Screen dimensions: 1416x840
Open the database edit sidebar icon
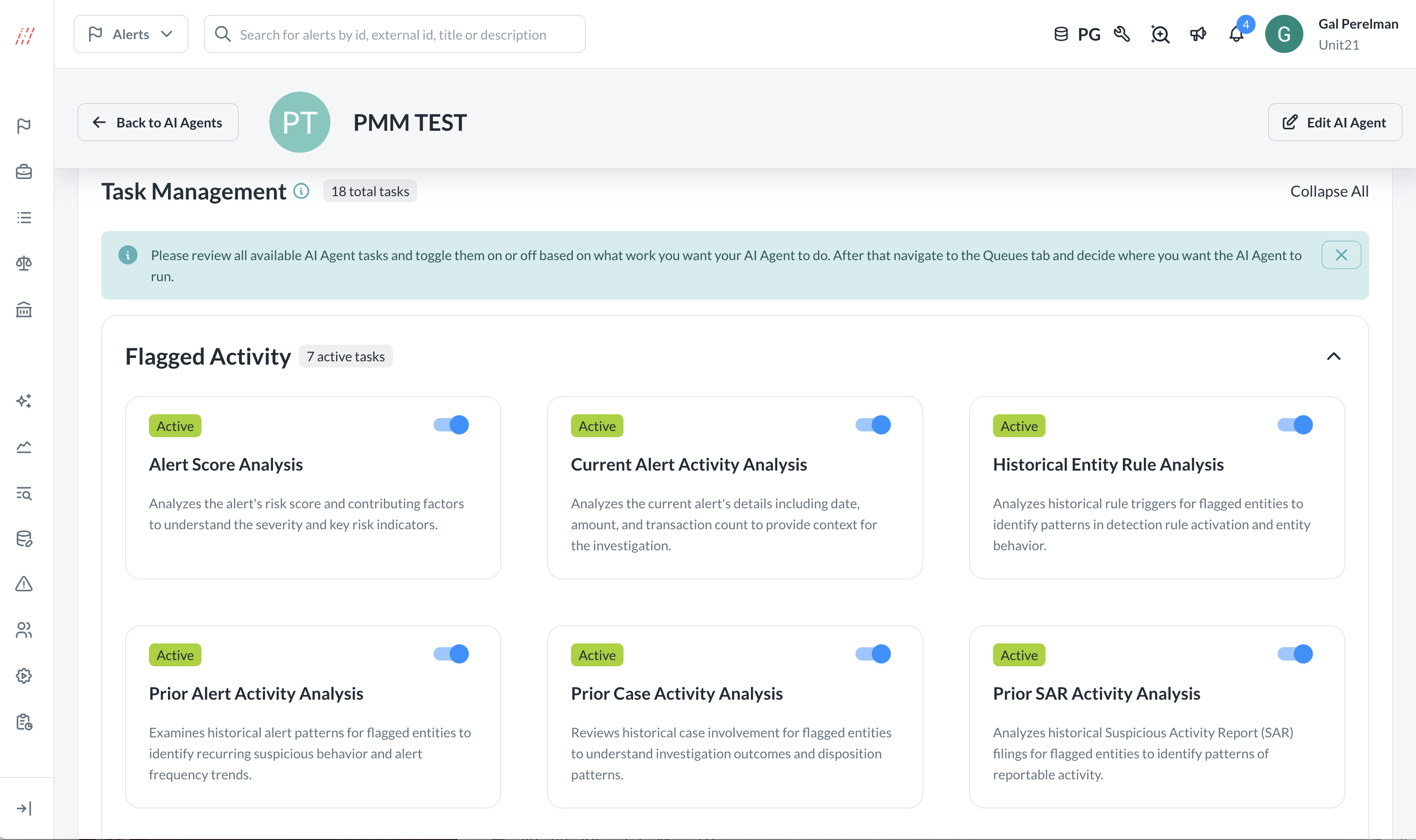pos(24,538)
